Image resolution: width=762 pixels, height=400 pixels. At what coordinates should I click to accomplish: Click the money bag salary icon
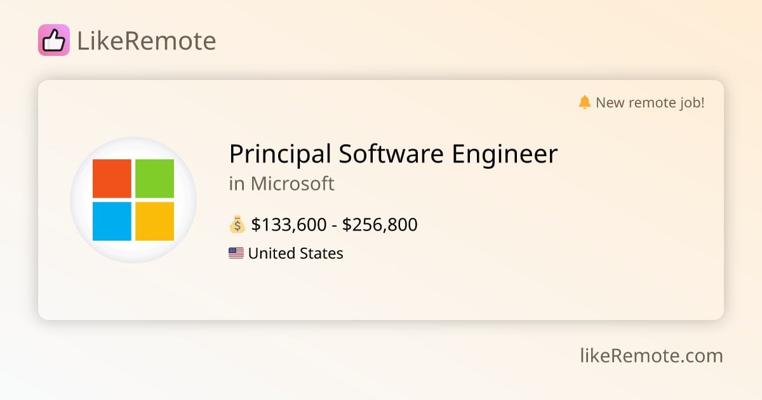click(x=237, y=224)
